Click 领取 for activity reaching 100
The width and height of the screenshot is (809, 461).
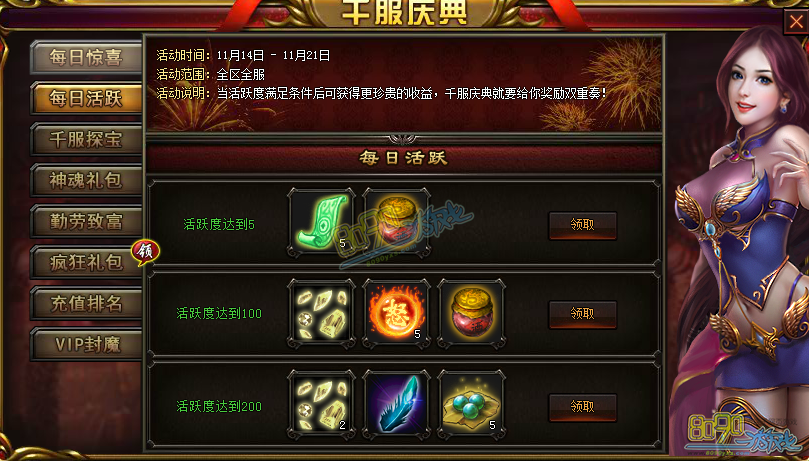pos(583,314)
